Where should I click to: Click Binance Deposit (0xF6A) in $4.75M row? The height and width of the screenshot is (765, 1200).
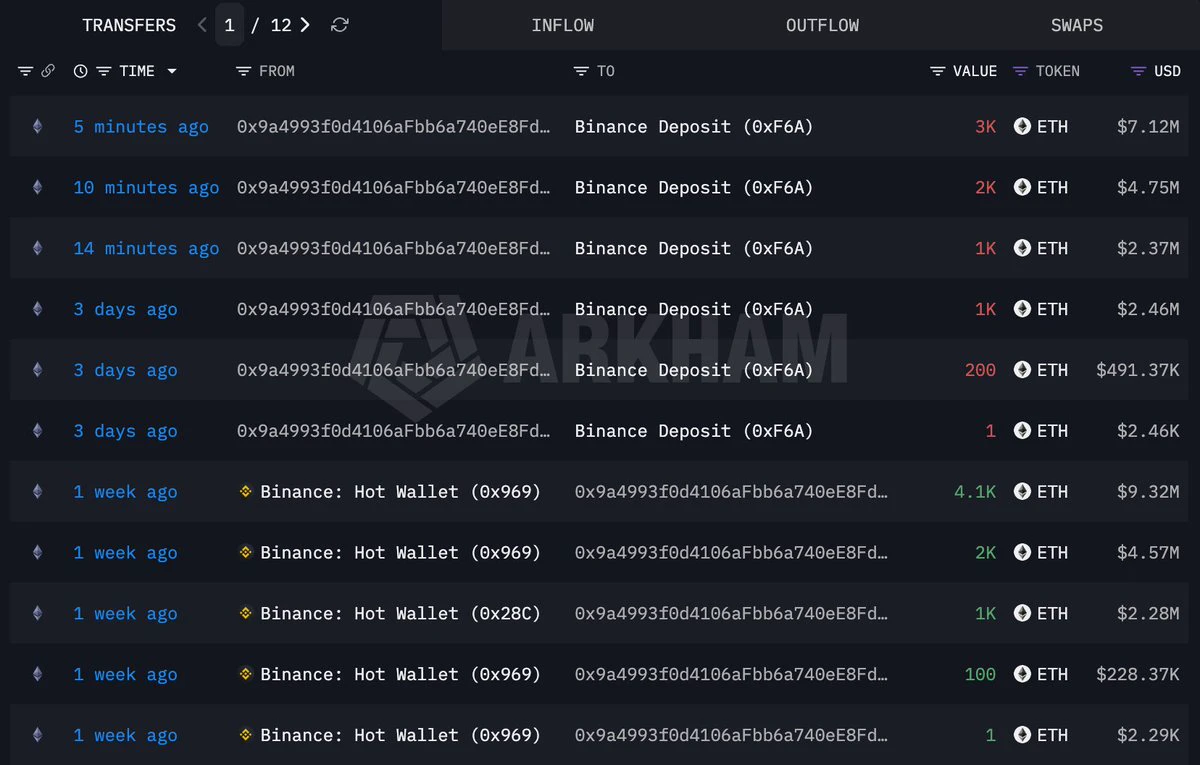[694, 187]
